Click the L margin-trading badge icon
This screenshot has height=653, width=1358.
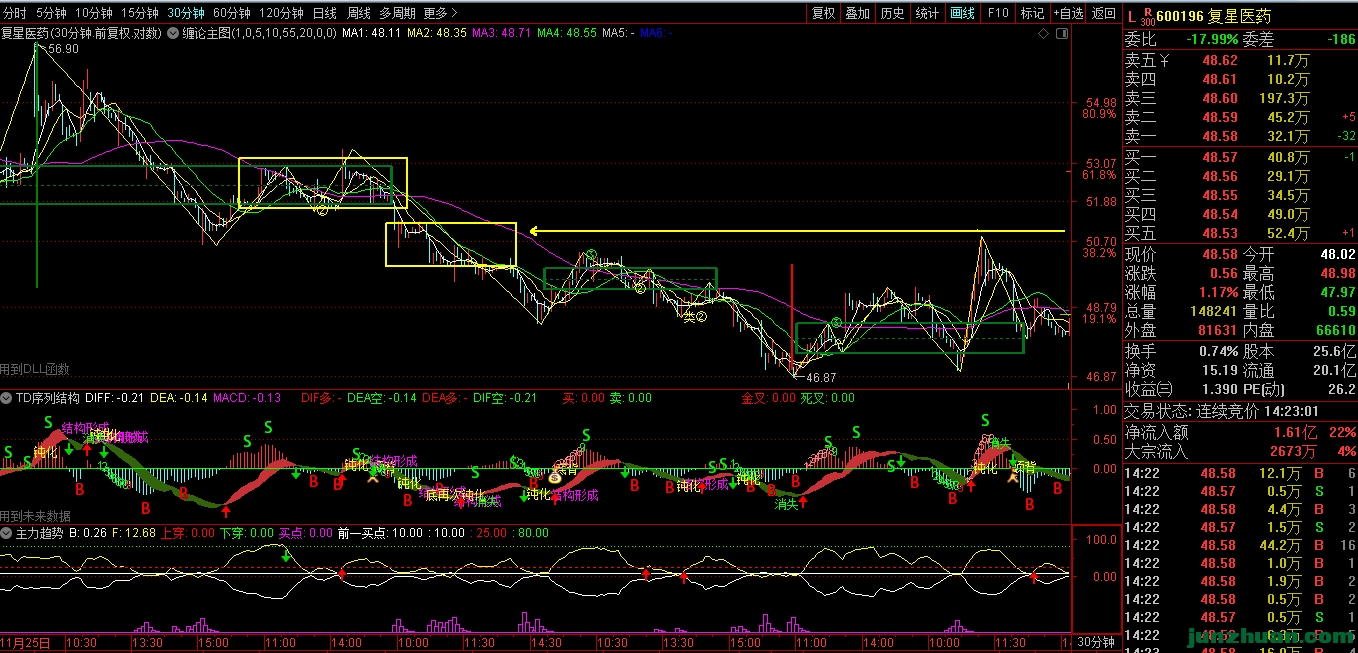click(1131, 16)
